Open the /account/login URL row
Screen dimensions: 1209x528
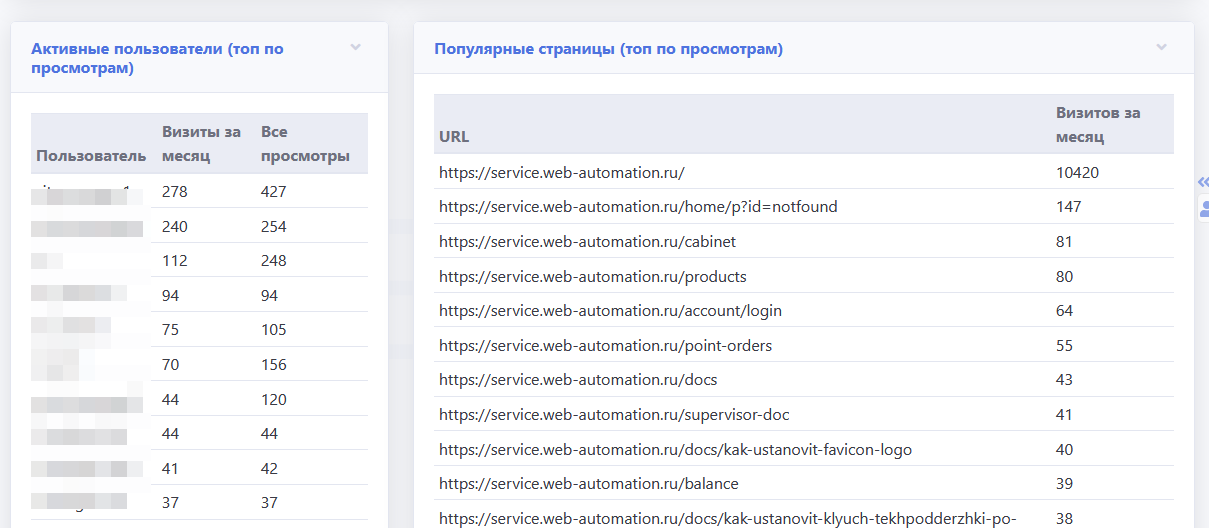click(x=610, y=311)
